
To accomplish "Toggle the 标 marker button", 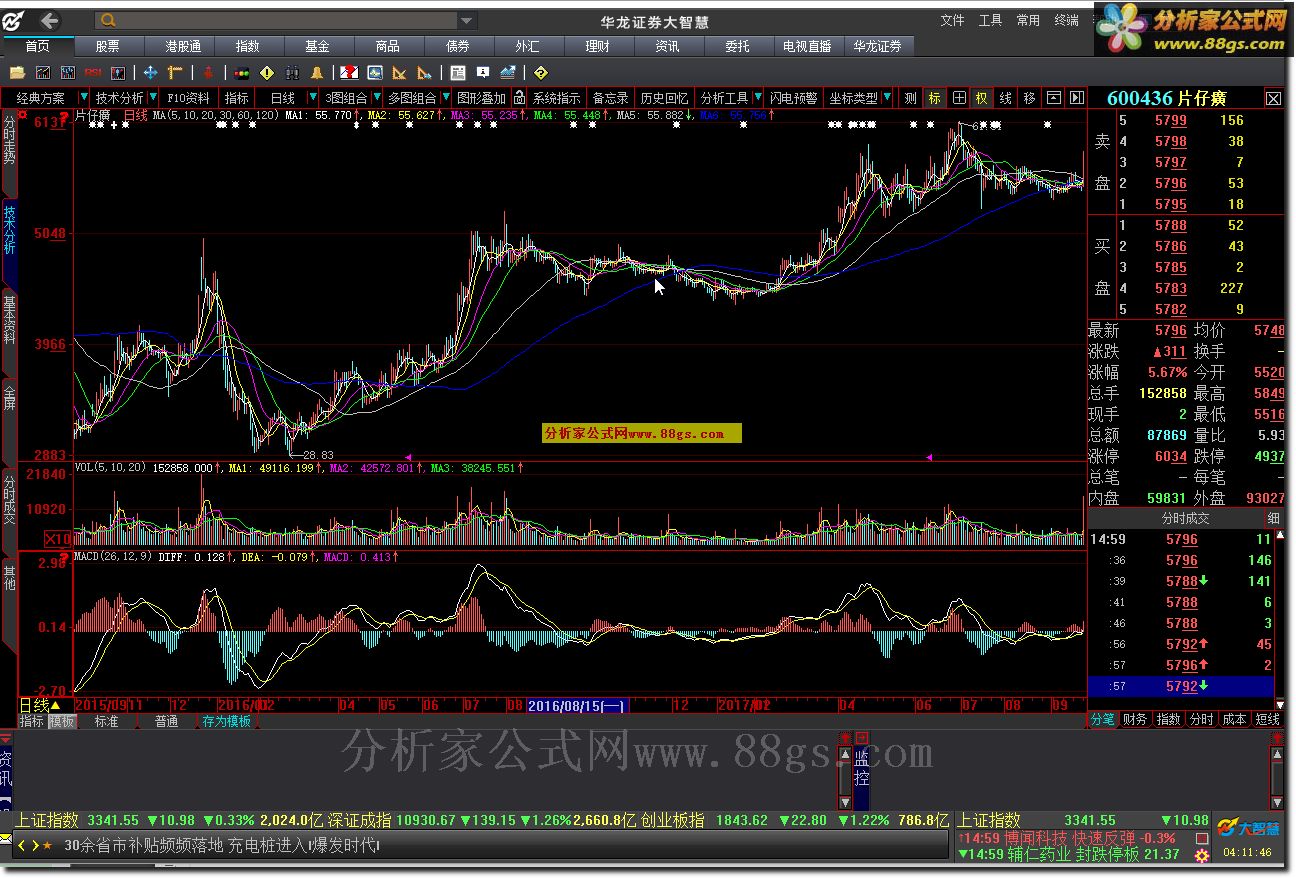I will [x=934, y=98].
